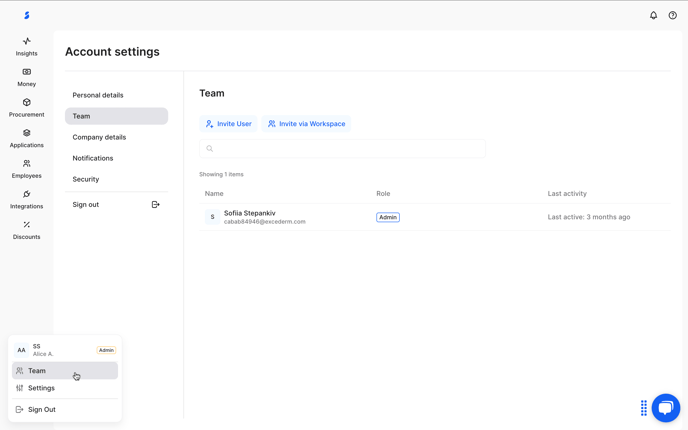Open notifications bell icon
Screen dimensions: 688x430
[x=653, y=15]
